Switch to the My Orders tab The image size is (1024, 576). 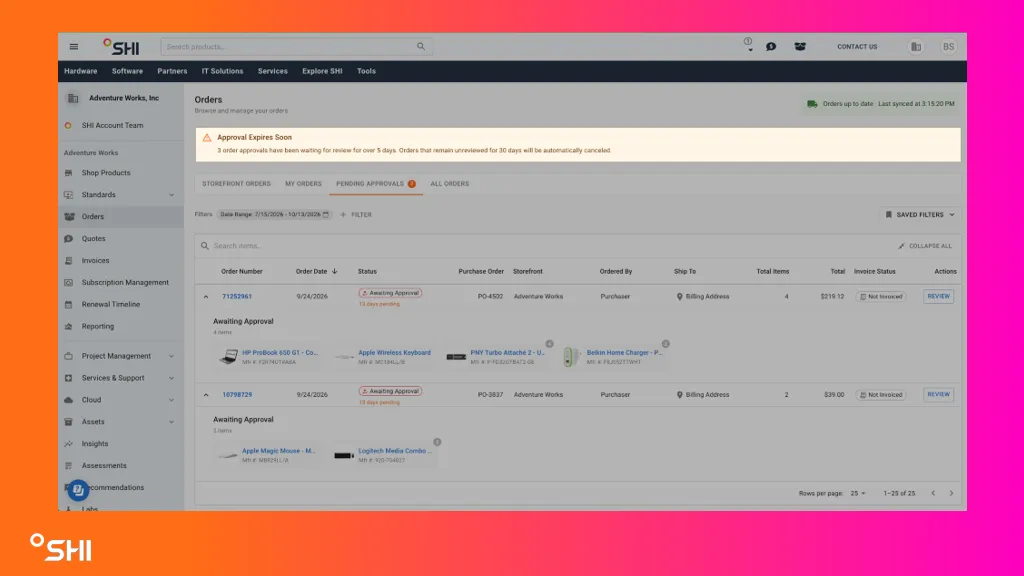pos(303,184)
